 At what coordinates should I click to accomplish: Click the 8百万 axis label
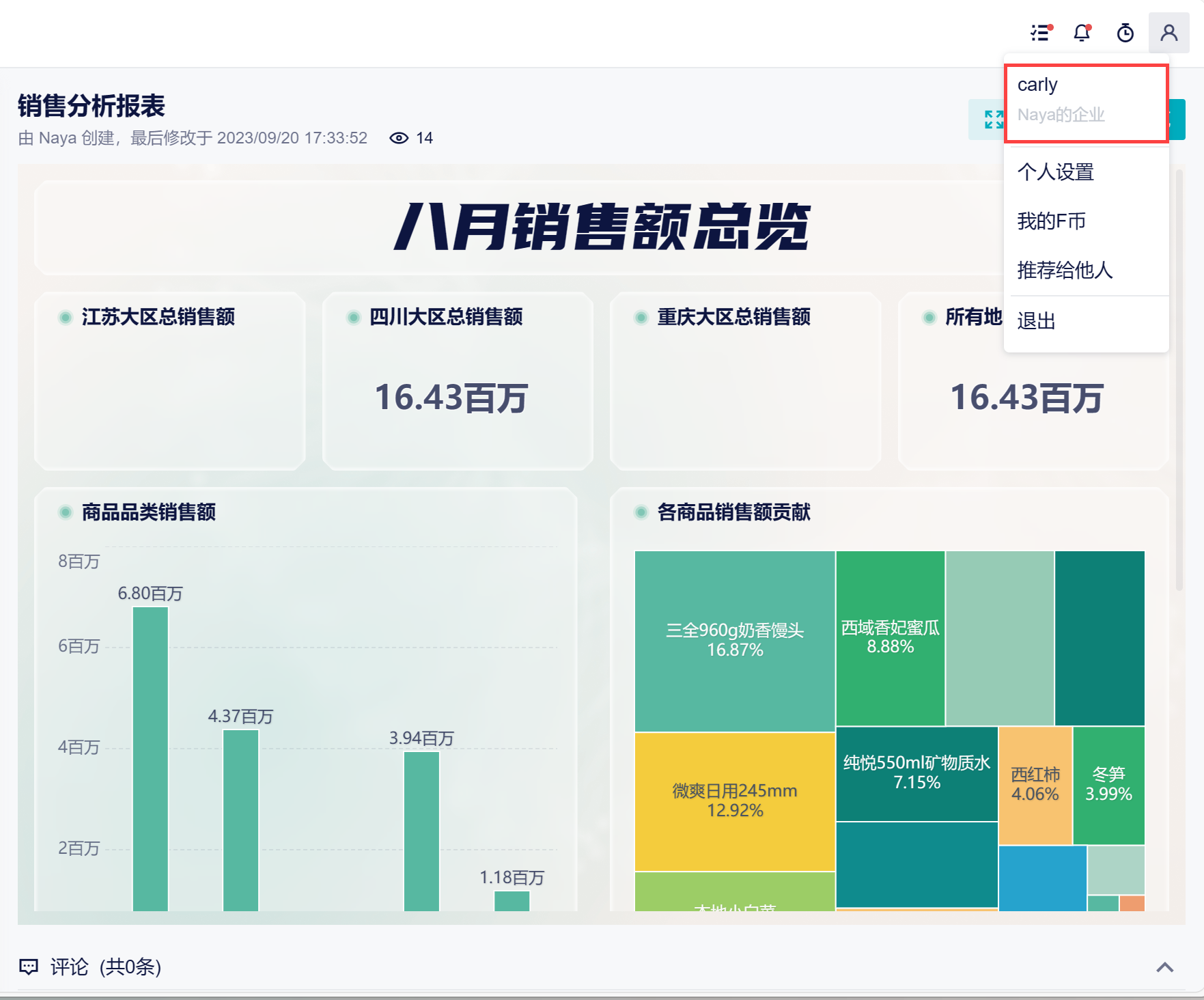pos(79,561)
